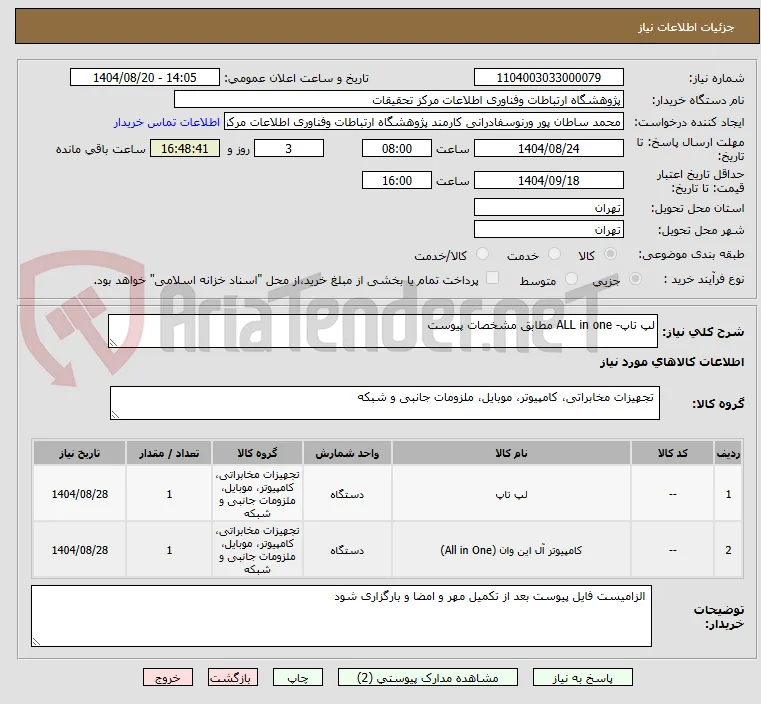761x704 pixels.
Task: Click the remaining days field showing 3
Action: coord(289,148)
